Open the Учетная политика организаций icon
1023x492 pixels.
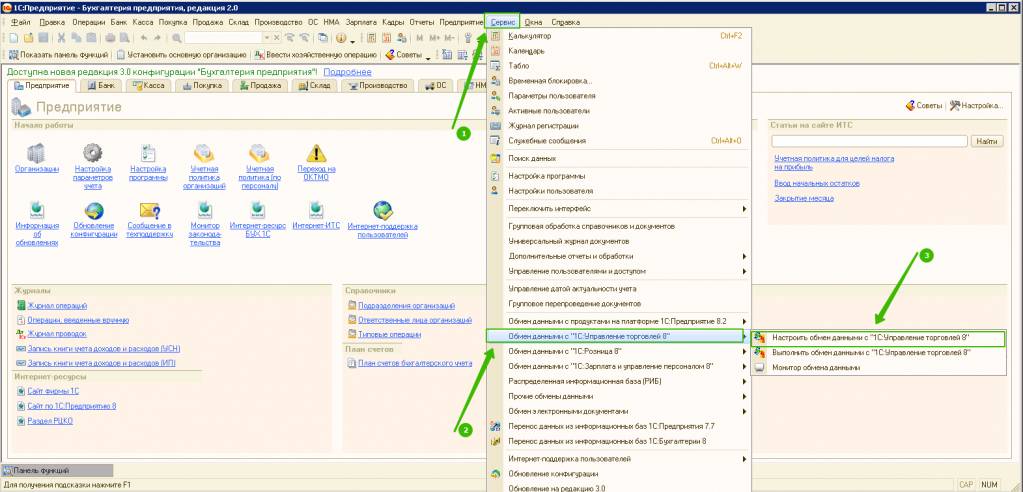click(204, 153)
